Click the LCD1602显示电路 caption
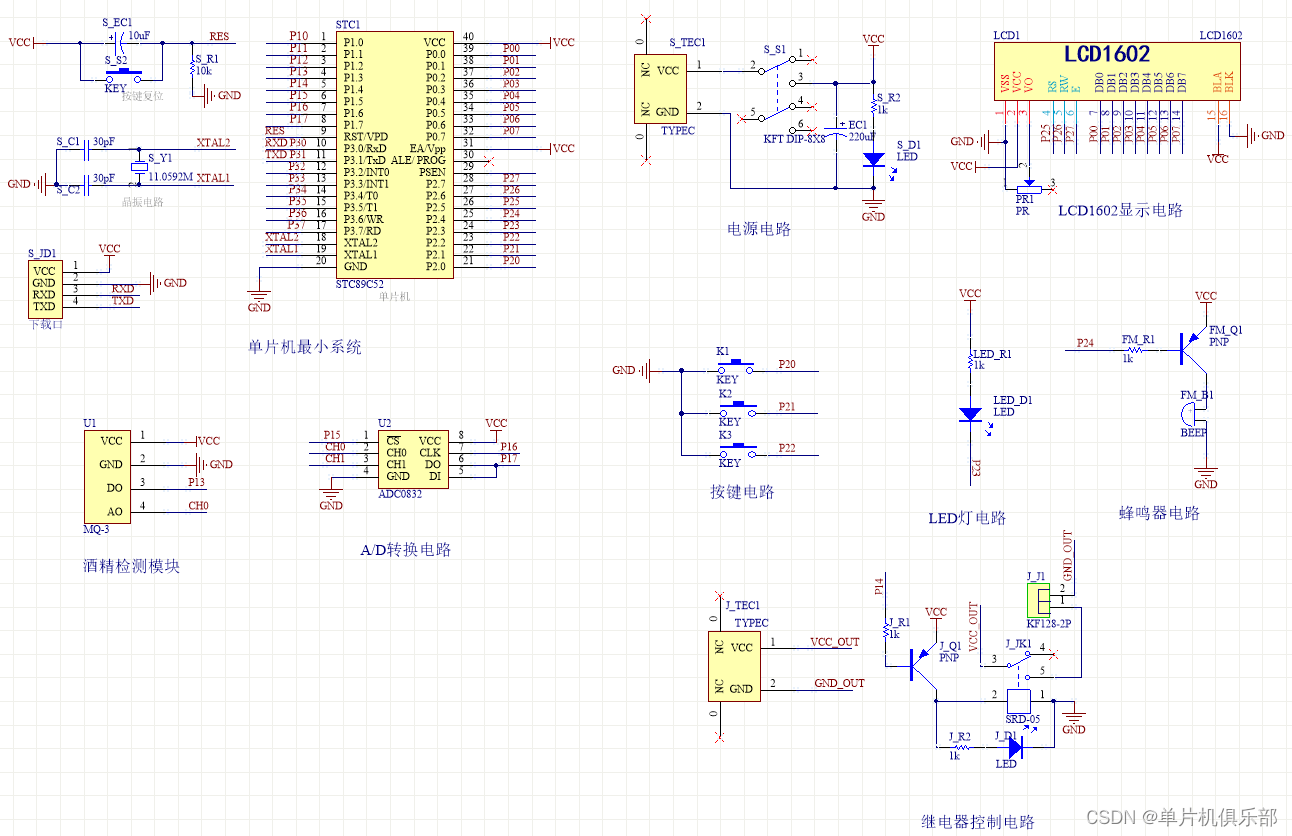The width and height of the screenshot is (1292, 836). (1121, 210)
